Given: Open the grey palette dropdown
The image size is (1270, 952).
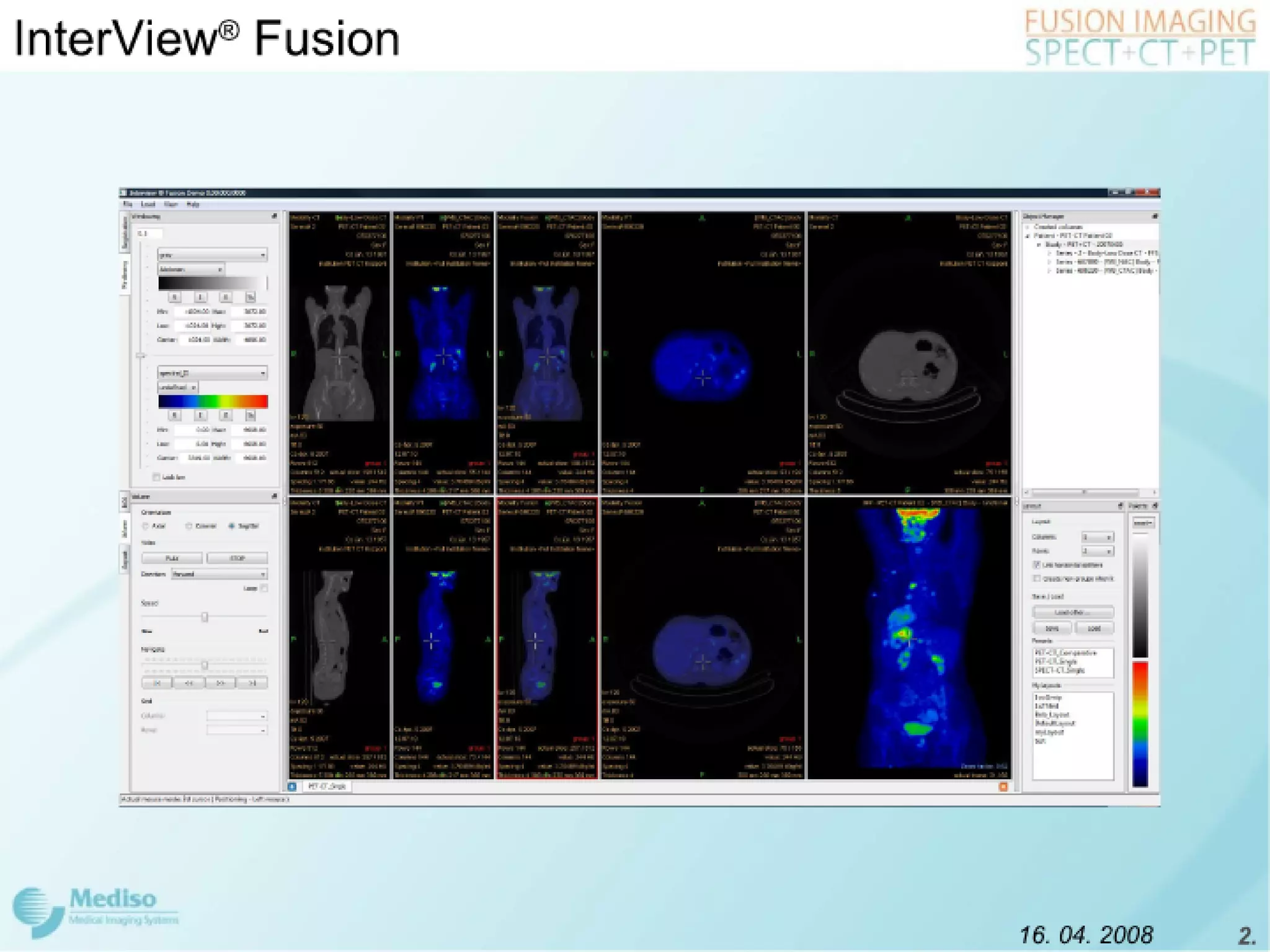Looking at the screenshot, I should [212, 255].
